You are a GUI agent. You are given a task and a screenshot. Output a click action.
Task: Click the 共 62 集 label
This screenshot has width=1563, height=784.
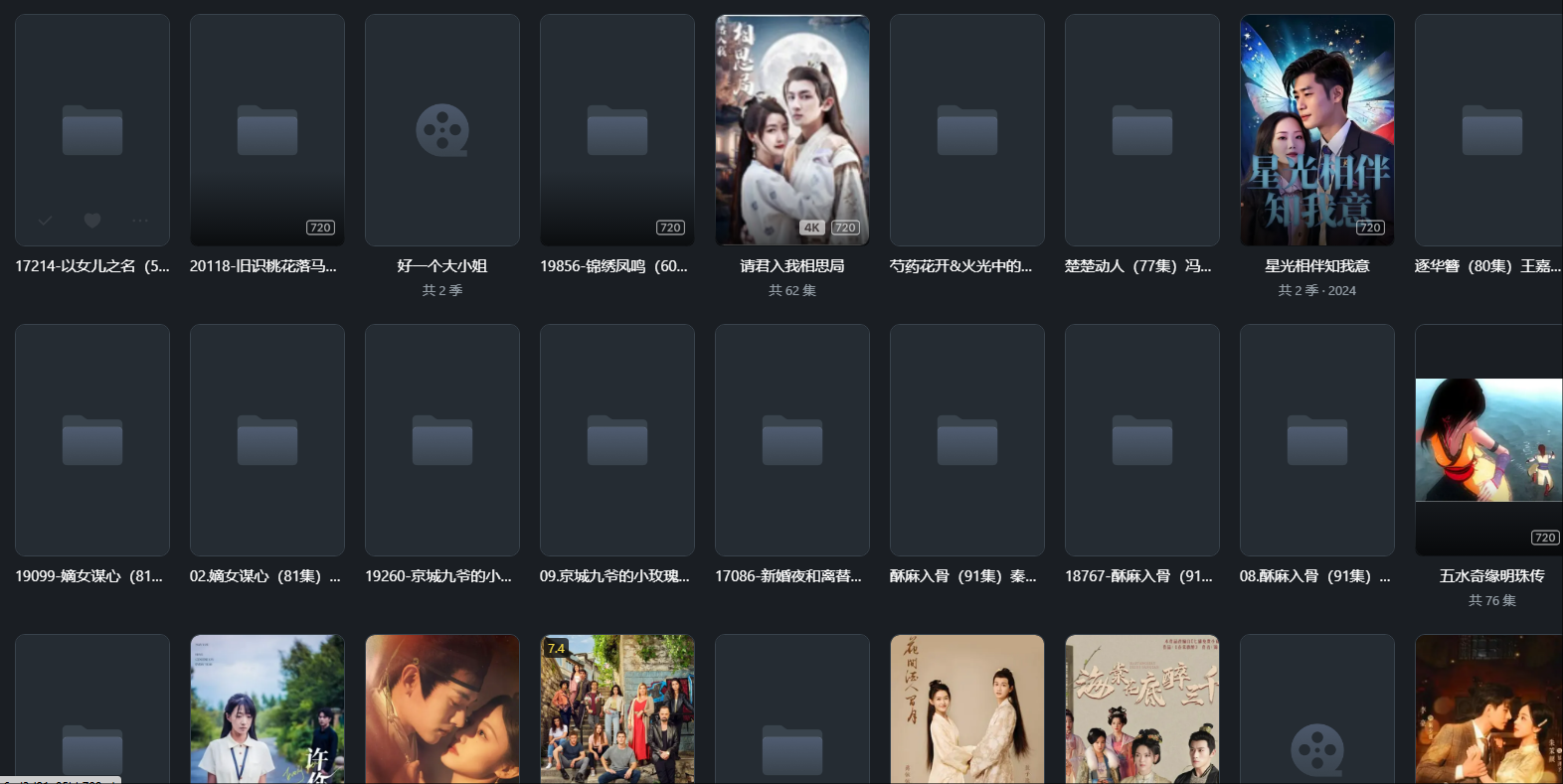pos(792,290)
